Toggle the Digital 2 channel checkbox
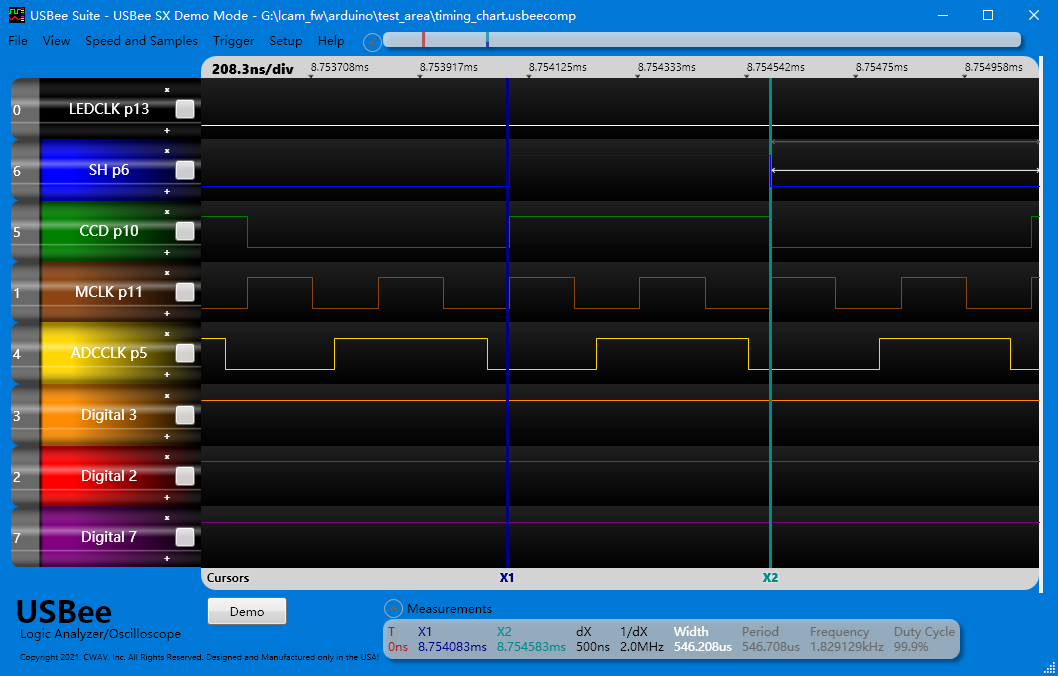The width and height of the screenshot is (1058, 676). (x=185, y=476)
